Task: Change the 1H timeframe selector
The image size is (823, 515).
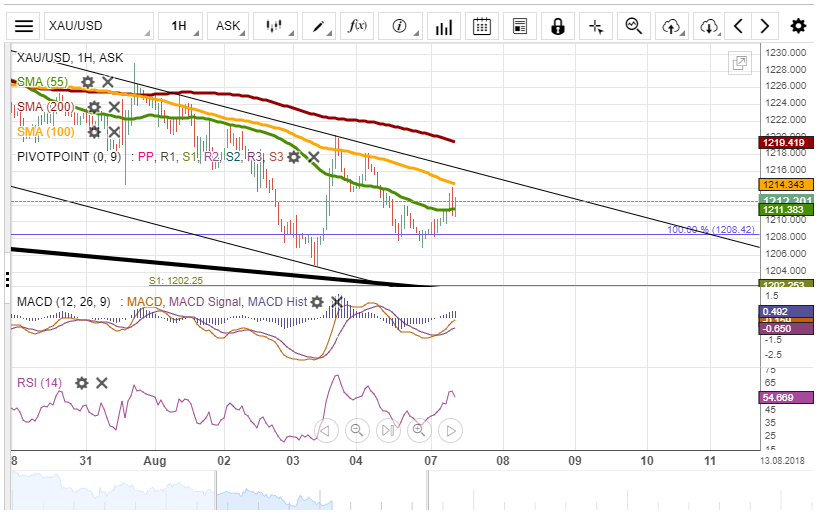Action: pos(180,26)
